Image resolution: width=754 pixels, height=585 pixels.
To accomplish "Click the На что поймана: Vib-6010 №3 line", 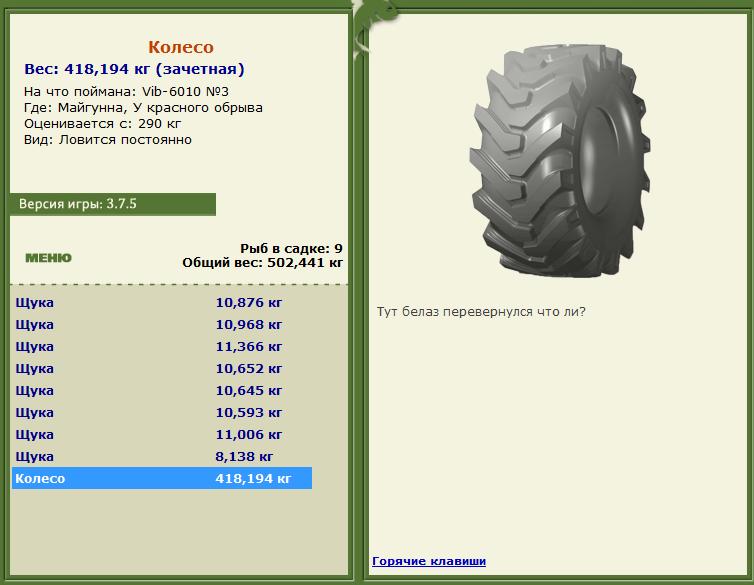I will click(126, 91).
